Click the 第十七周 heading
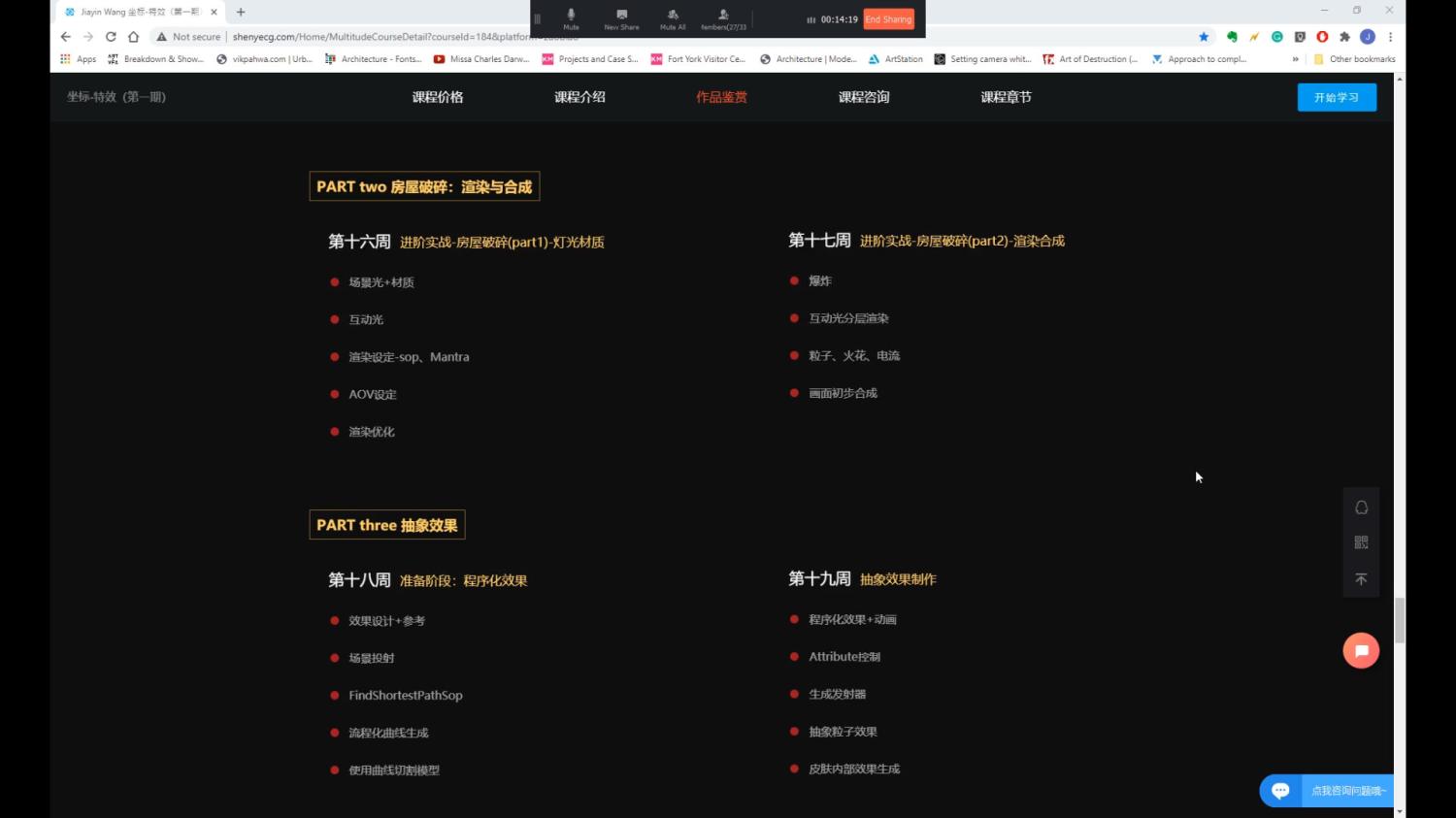 pos(819,241)
